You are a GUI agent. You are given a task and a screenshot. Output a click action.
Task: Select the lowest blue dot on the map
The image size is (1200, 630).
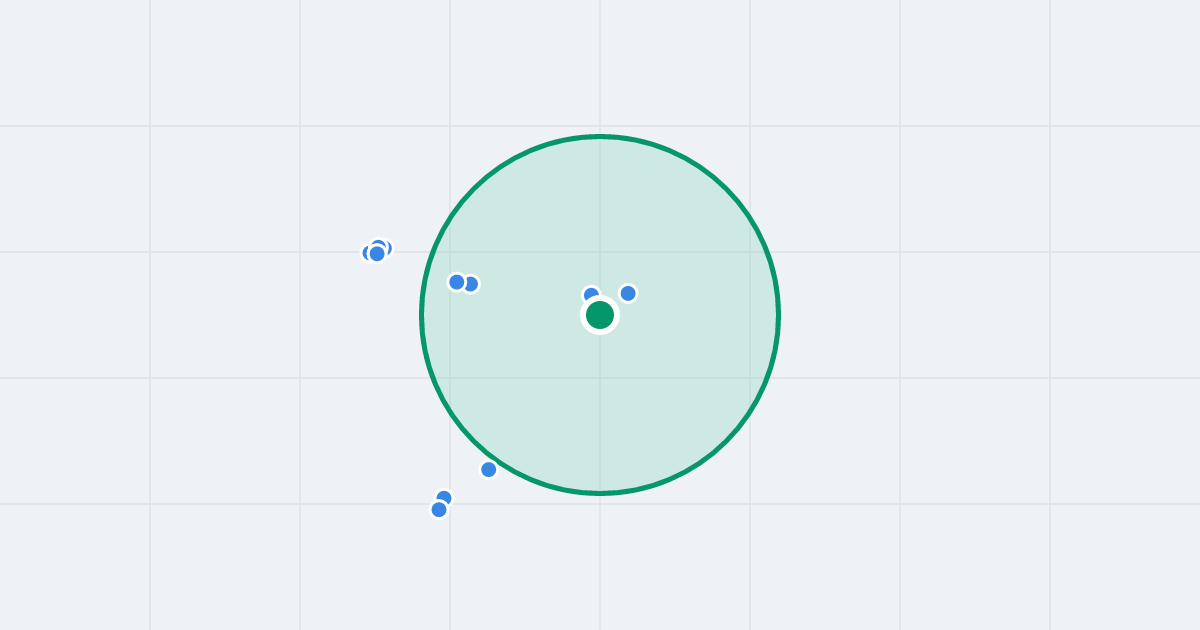tap(439, 509)
